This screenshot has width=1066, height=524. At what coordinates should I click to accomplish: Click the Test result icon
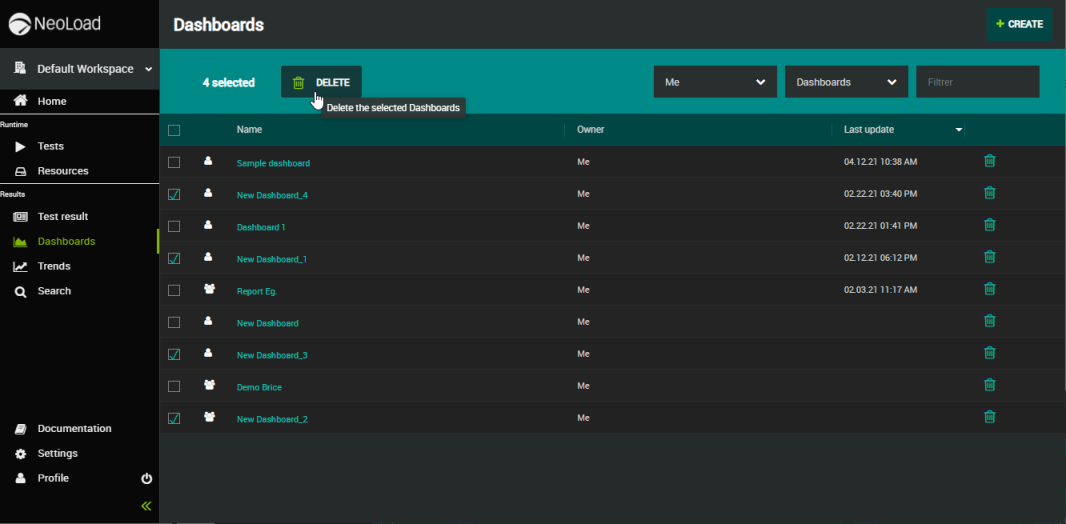(x=20, y=217)
